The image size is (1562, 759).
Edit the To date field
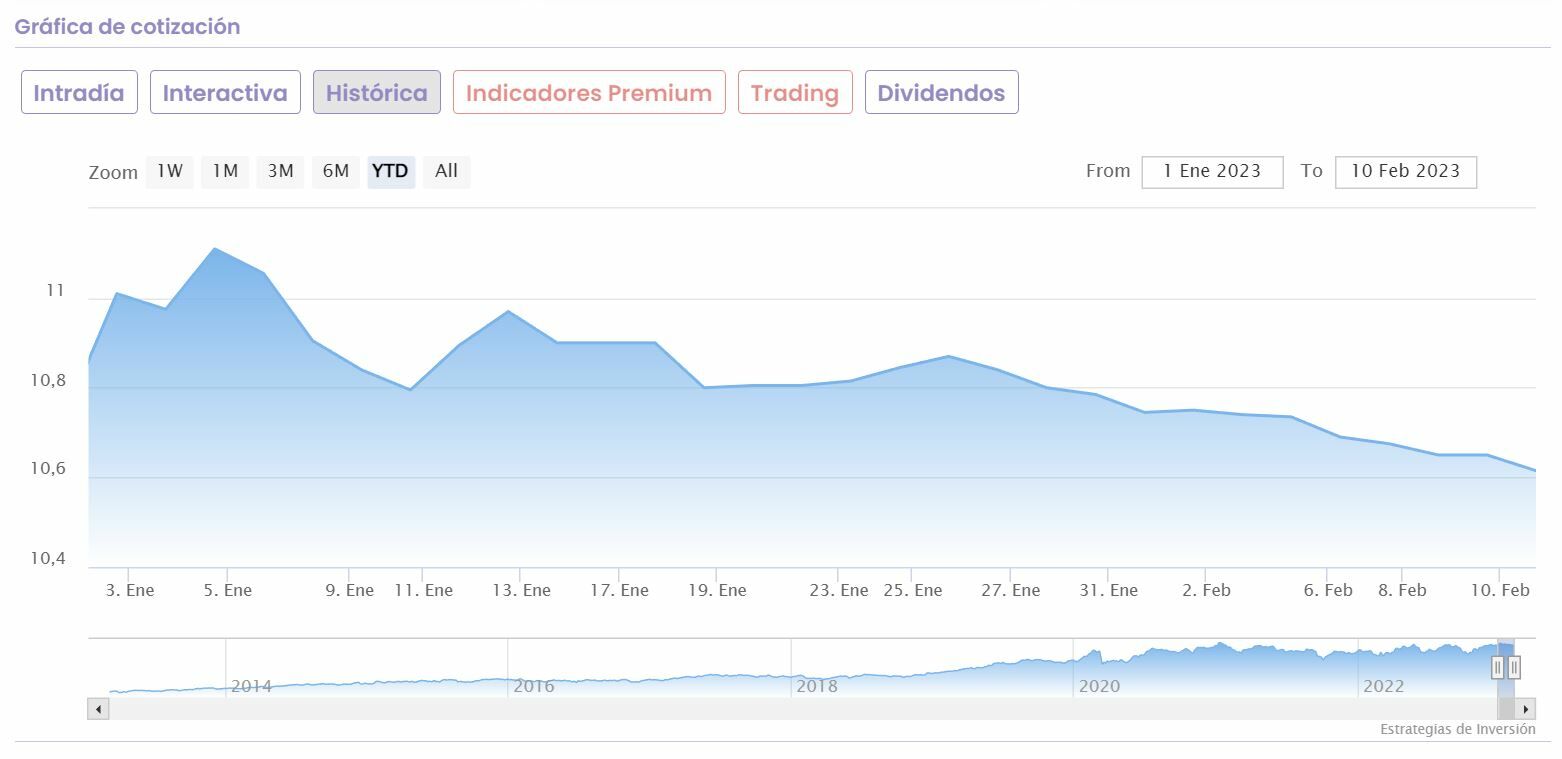(1405, 171)
